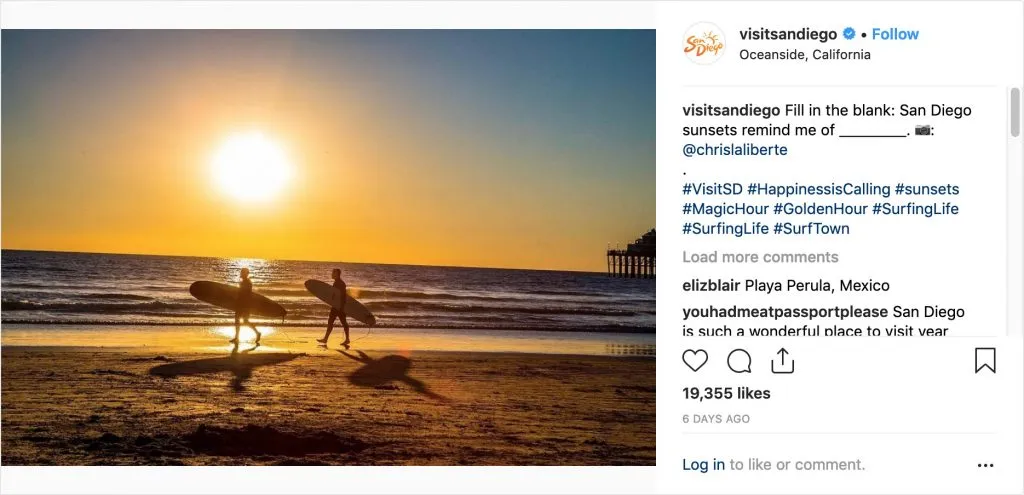Follow the visitsandiego account

click(895, 34)
